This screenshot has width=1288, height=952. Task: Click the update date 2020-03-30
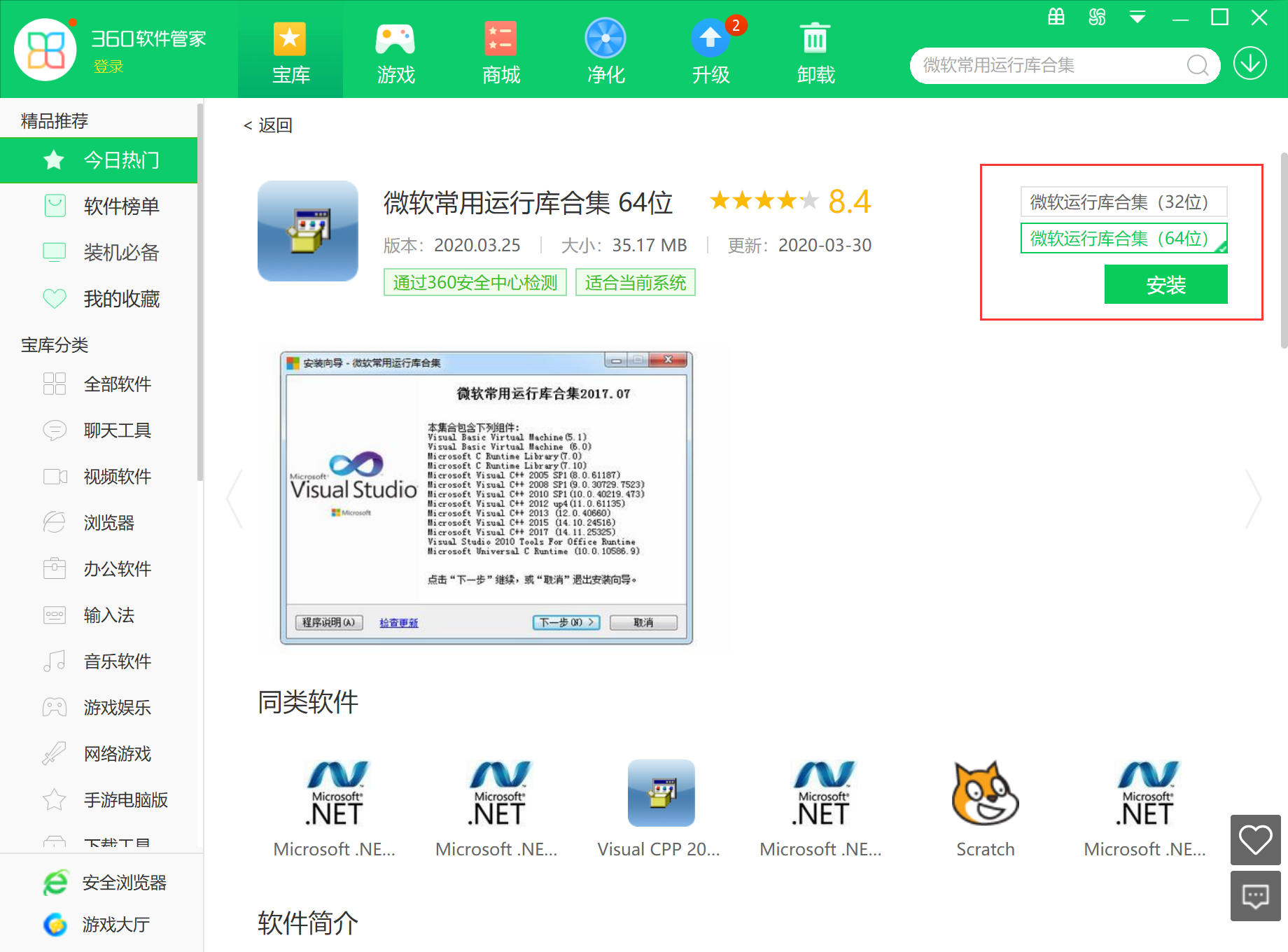tap(825, 246)
